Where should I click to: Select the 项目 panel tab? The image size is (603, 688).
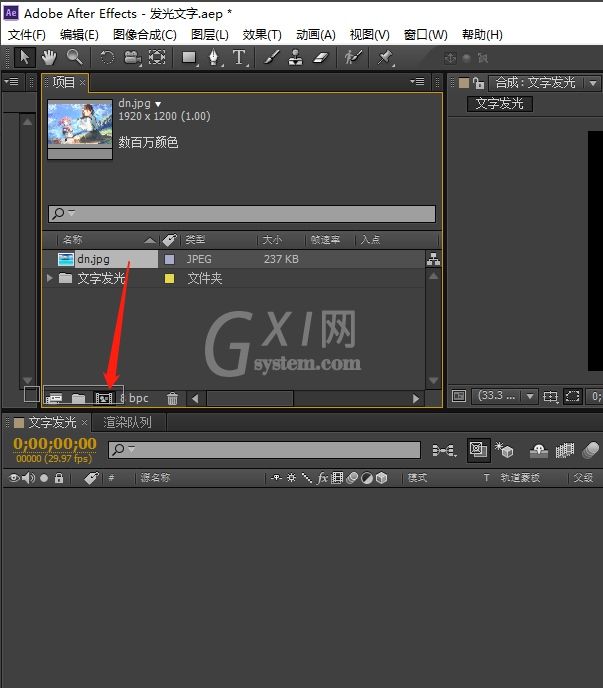(64, 82)
